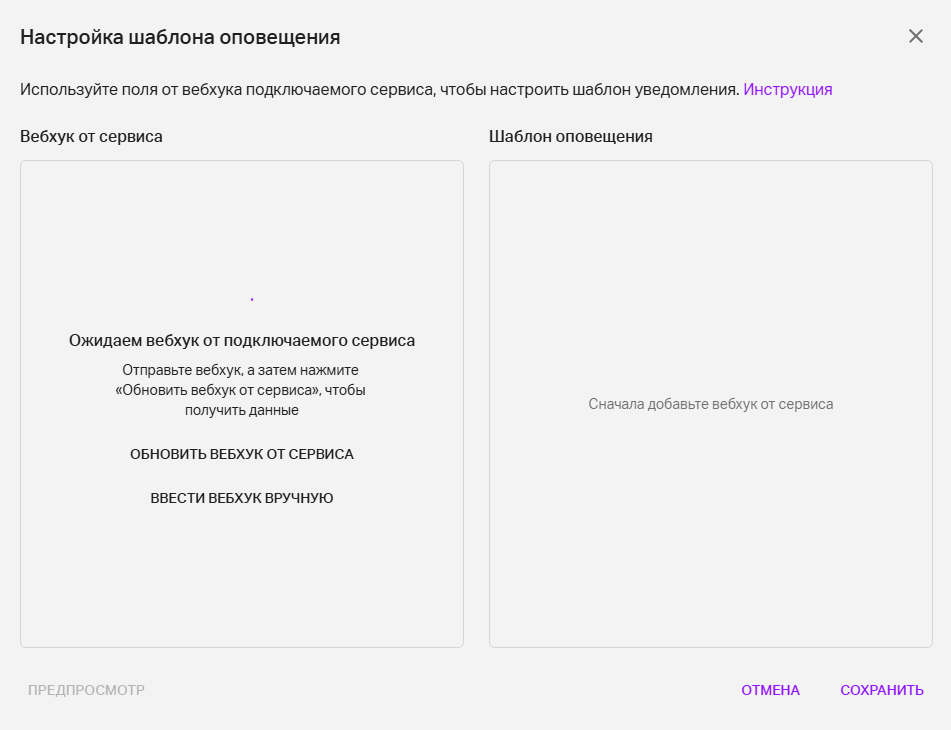The image size is (951, 730).
Task: Click the purple loading indicator dot
Action: (252, 299)
